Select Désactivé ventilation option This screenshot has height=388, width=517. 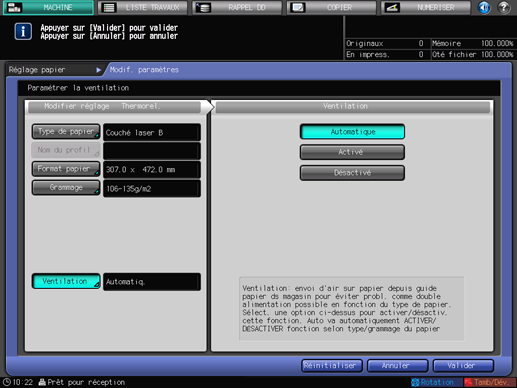point(352,173)
